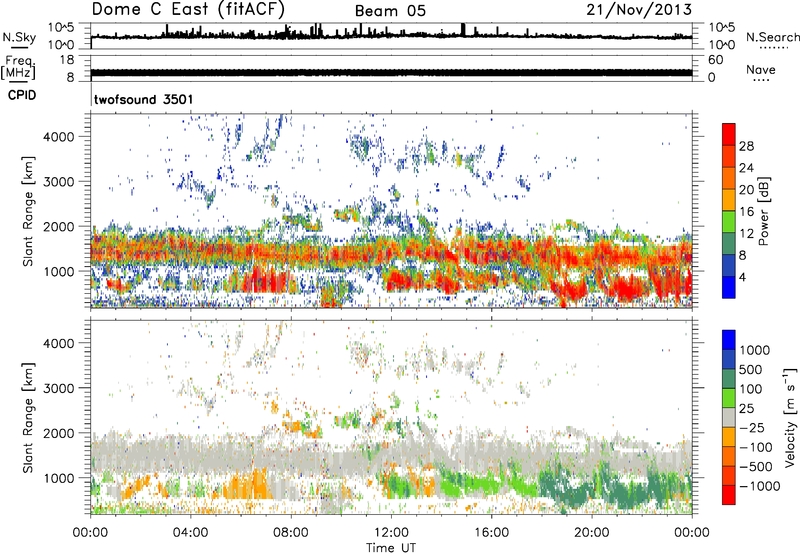Click the '18' frequency axis tick
Screen dimensions: 800x554
[67, 60]
